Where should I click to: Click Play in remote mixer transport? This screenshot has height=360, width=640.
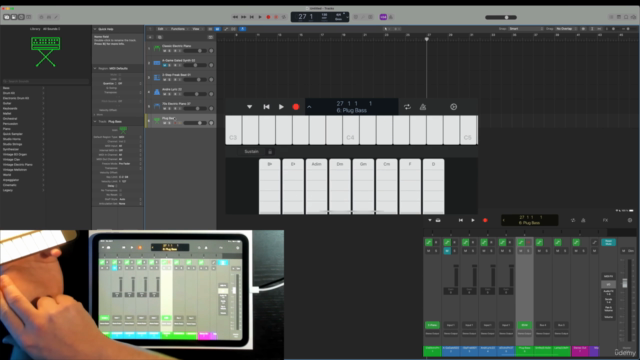[473, 220]
